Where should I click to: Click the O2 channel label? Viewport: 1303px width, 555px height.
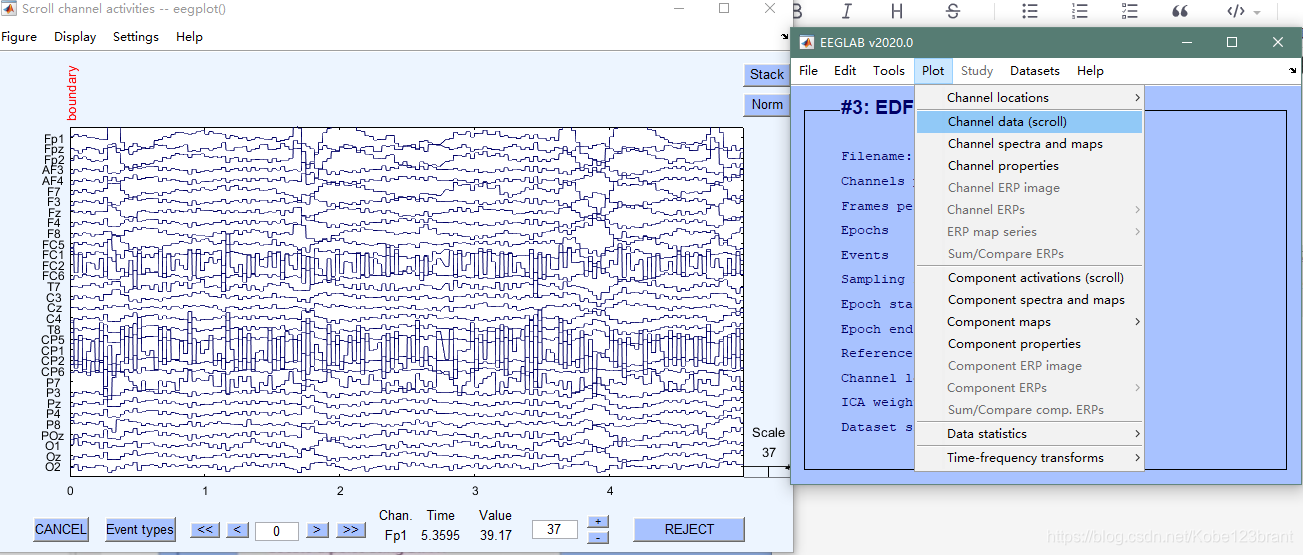click(x=54, y=467)
